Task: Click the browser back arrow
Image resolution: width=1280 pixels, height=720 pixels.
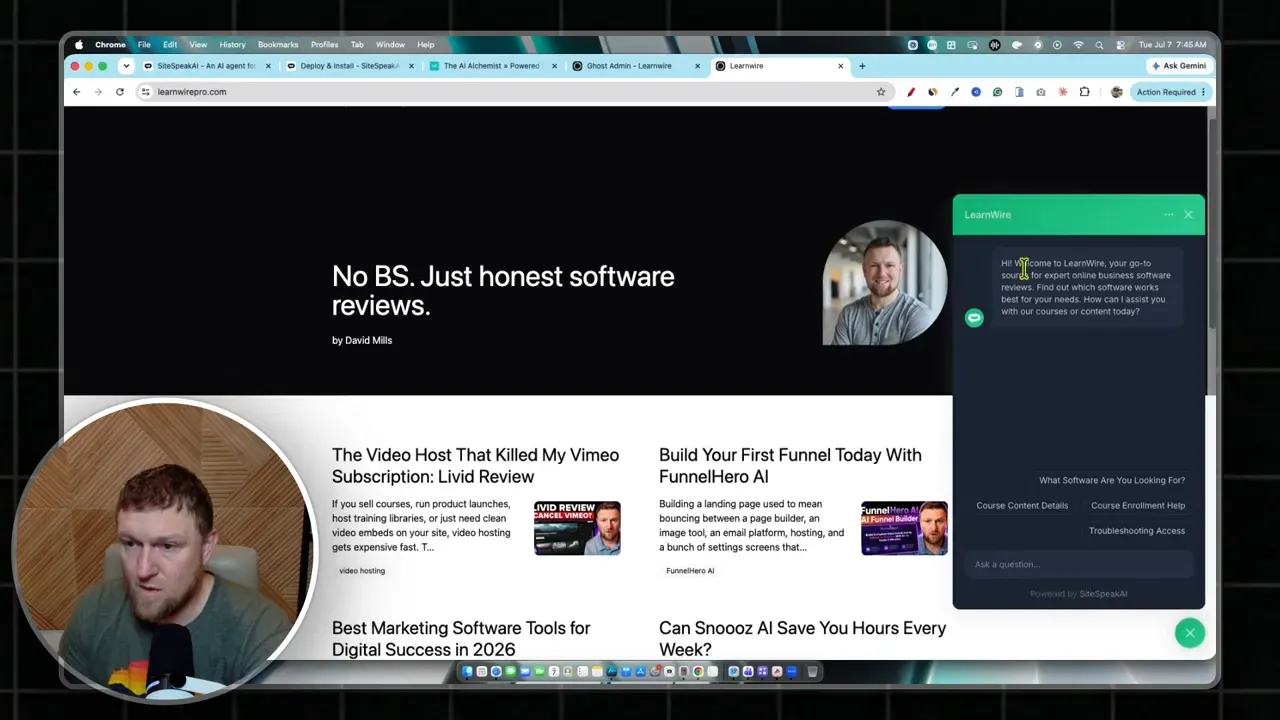Action: point(76,92)
